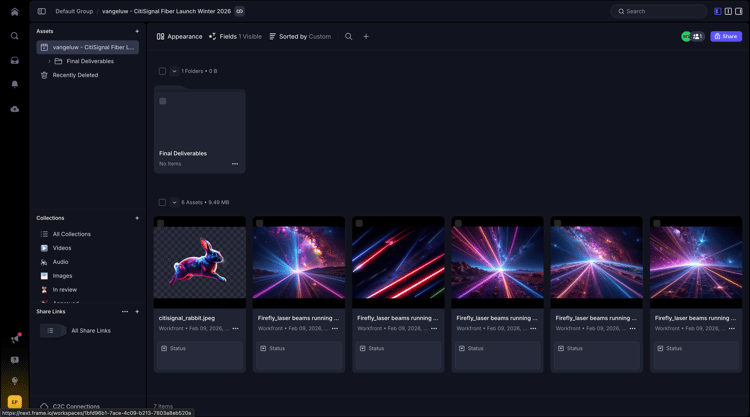Click the plus icon in the view toolbar
Viewport: 750px width, 417px height.
[x=366, y=36]
